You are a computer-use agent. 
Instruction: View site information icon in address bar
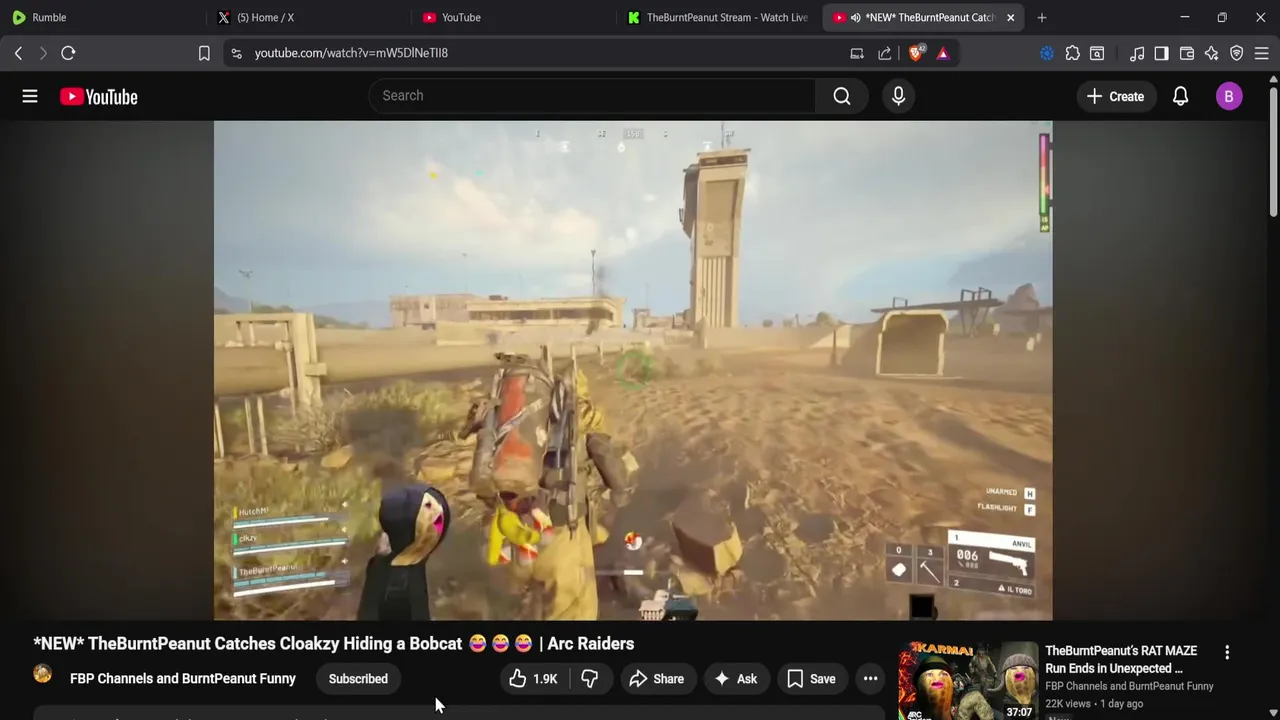pos(236,53)
